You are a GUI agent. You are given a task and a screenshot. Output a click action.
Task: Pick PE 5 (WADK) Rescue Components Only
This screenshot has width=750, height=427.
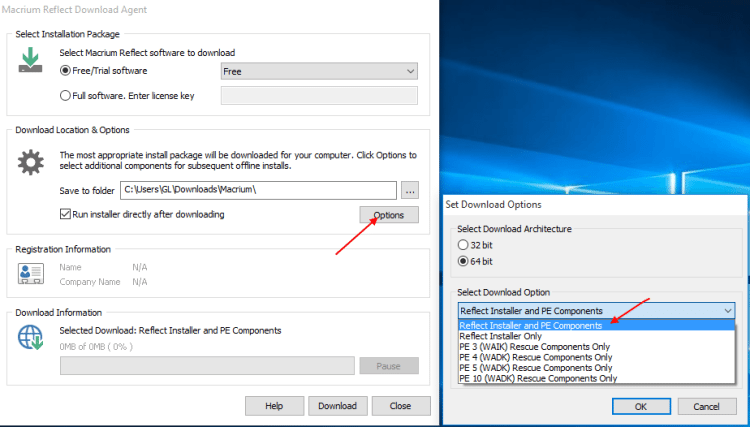(x=596, y=368)
